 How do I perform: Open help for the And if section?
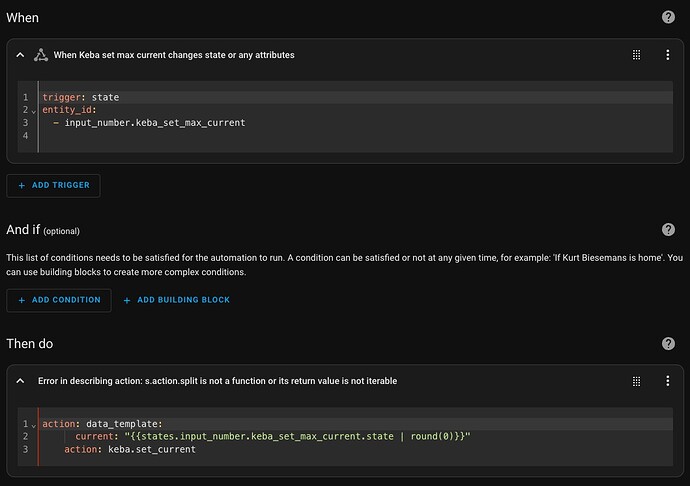668,230
